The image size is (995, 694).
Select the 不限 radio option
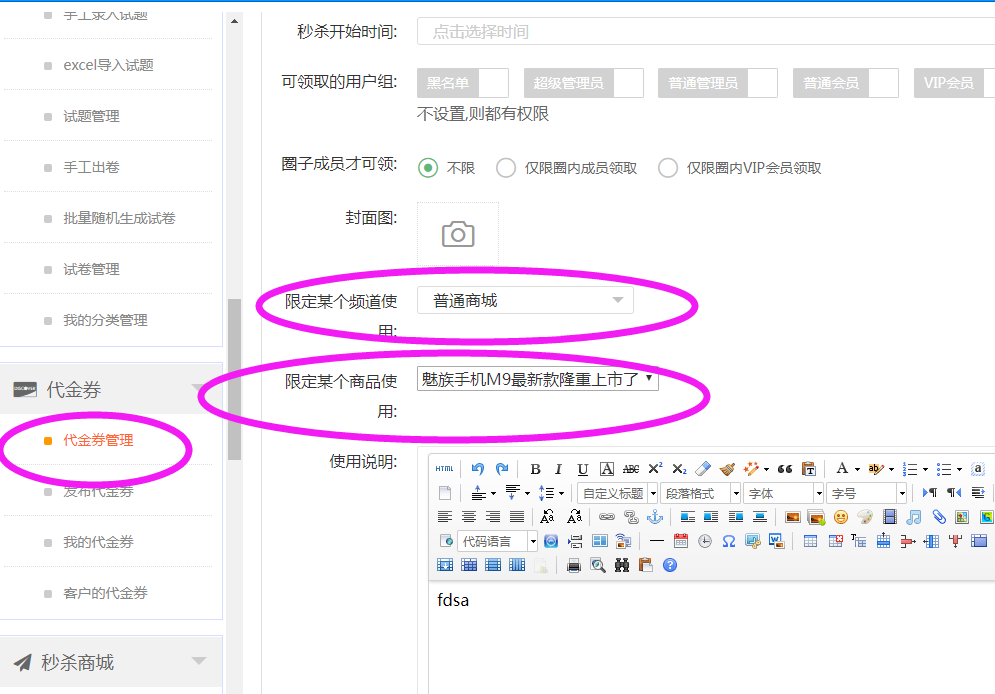(428, 168)
